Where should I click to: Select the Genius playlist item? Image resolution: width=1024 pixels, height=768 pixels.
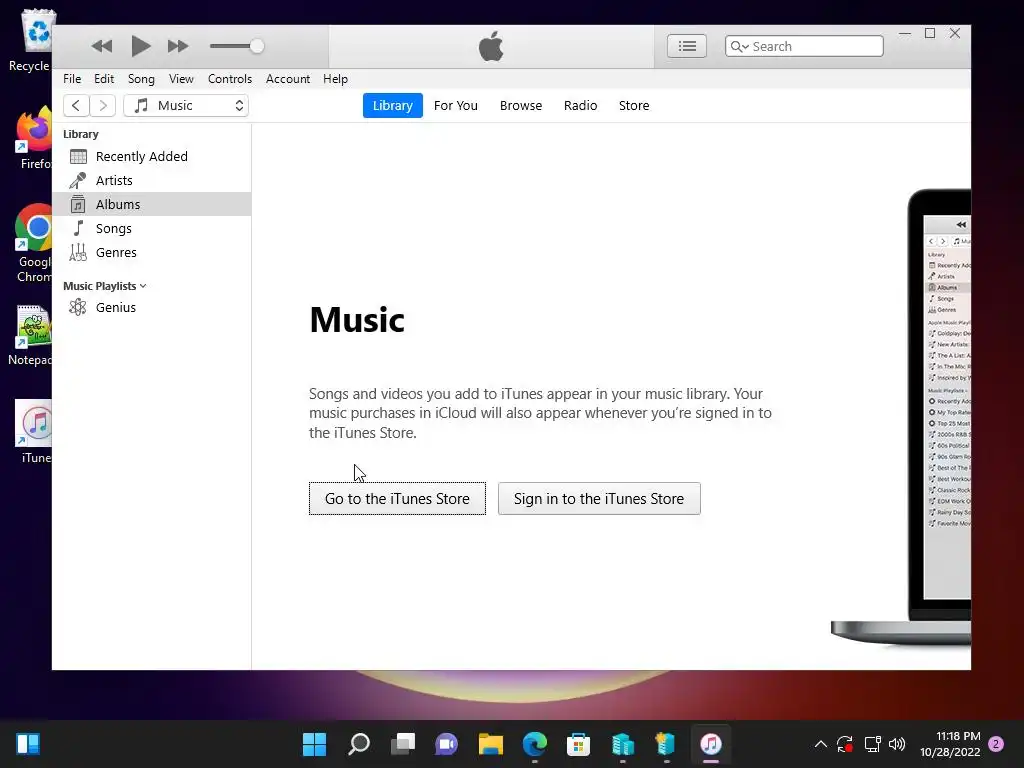click(152, 307)
